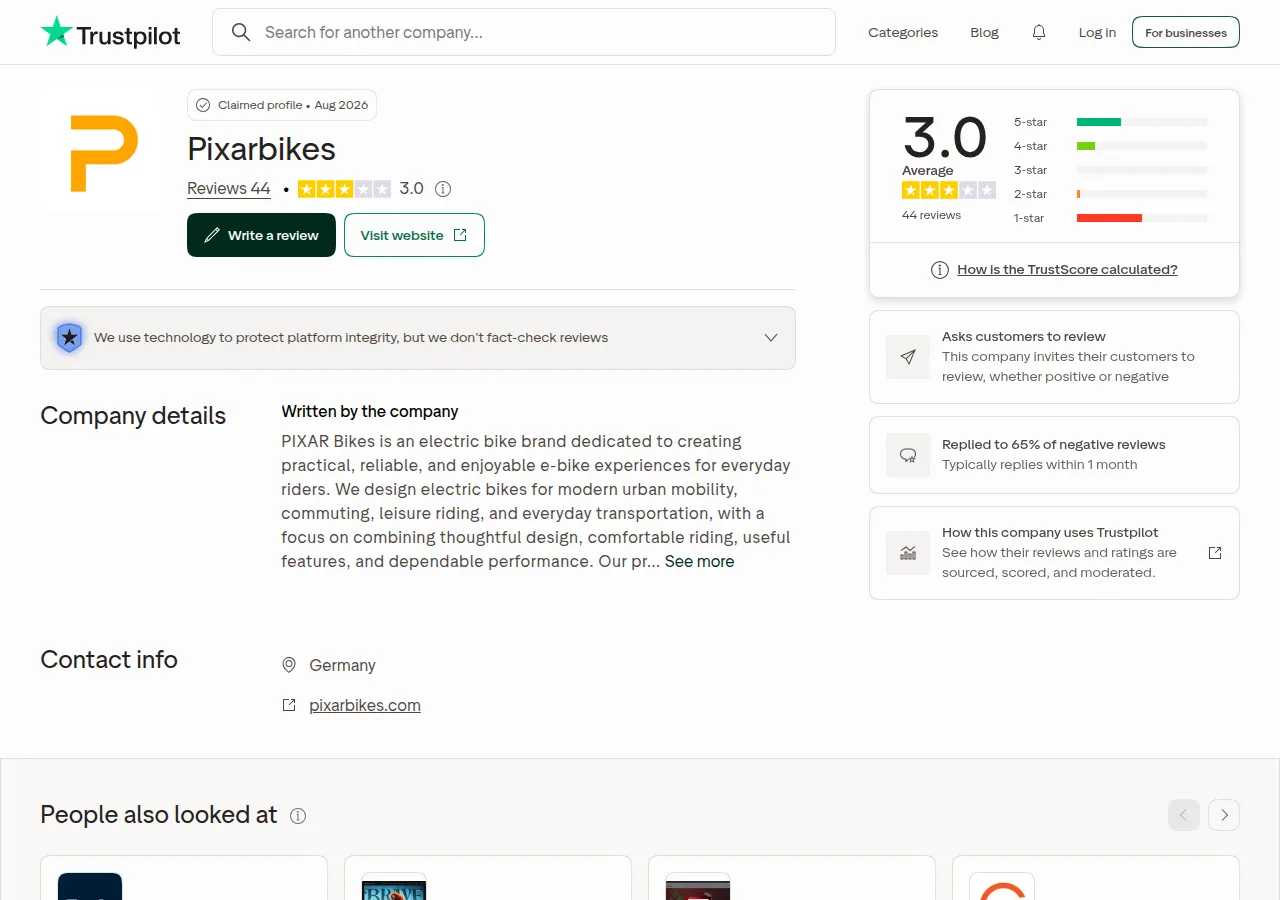Open the notifications bell
1280x900 pixels.
[1039, 32]
